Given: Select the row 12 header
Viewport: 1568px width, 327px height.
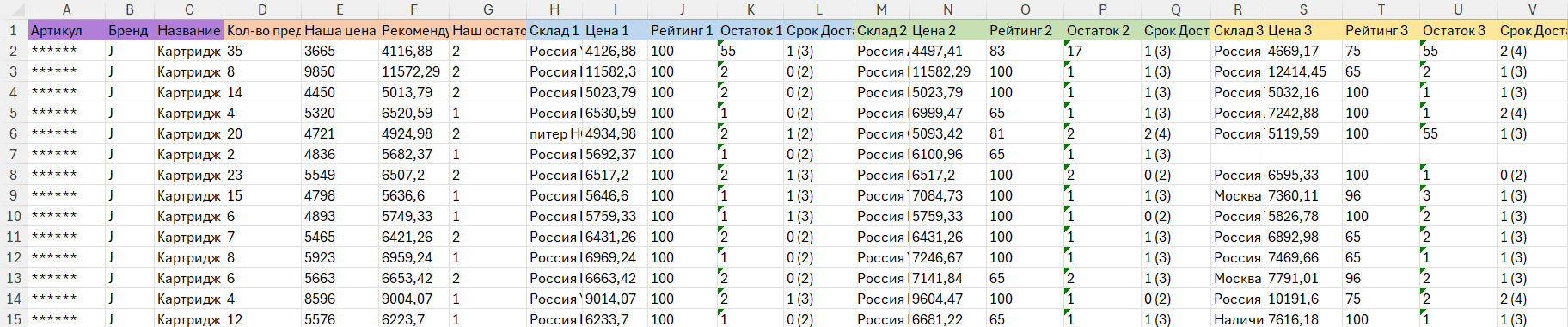Looking at the screenshot, I should point(14,257).
